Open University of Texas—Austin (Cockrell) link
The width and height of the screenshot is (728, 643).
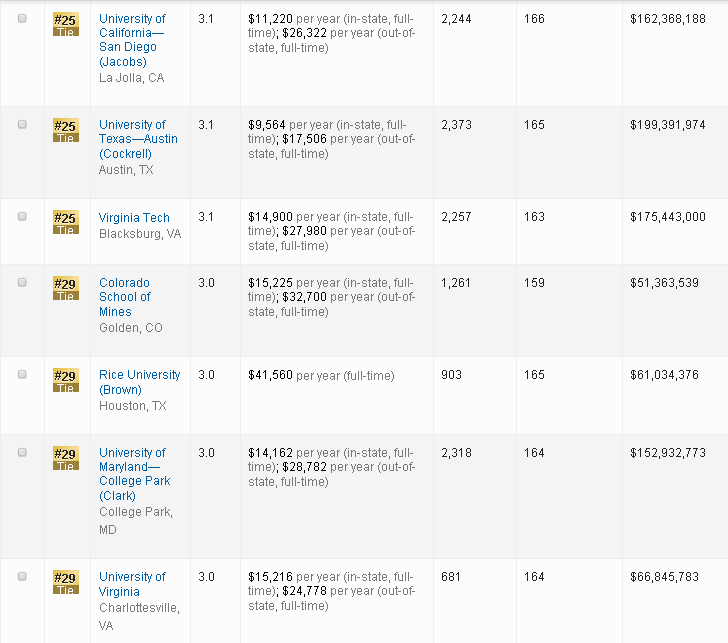[138, 139]
